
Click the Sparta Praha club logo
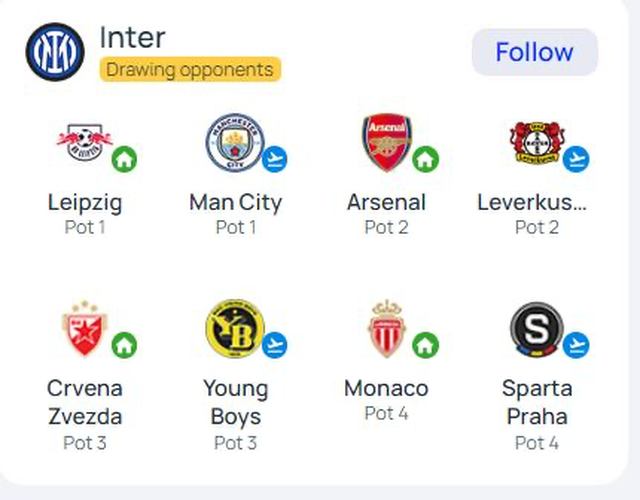pyautogui.click(x=535, y=329)
